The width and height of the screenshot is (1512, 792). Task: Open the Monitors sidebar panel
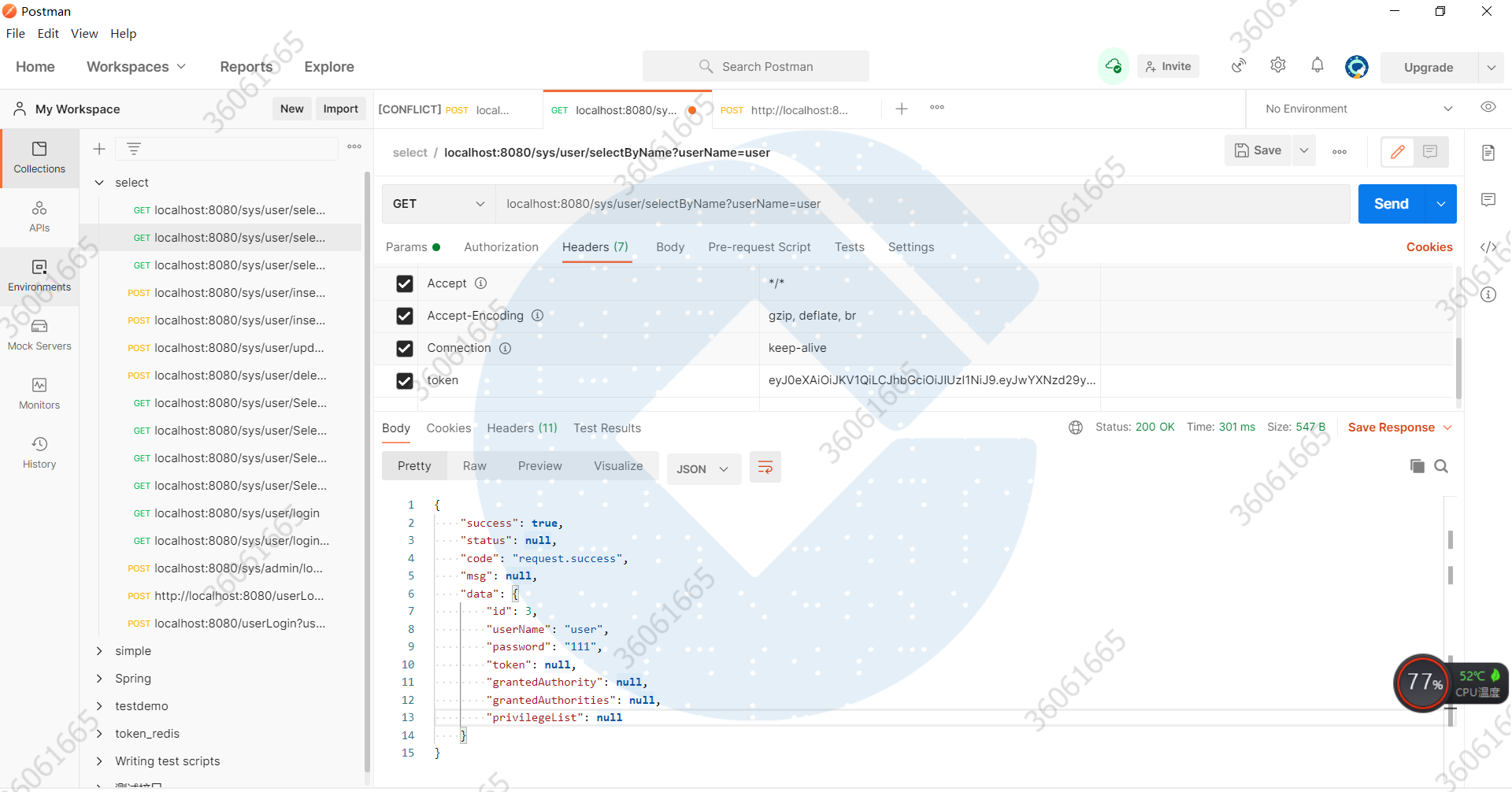click(39, 394)
